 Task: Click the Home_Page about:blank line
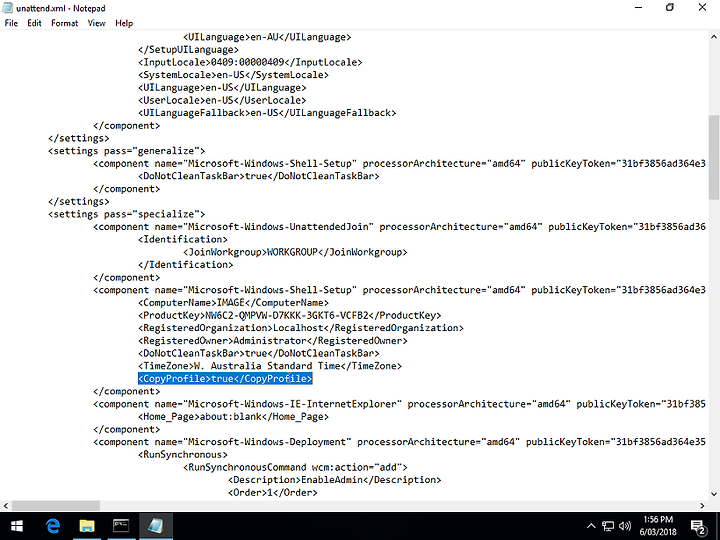click(x=233, y=416)
